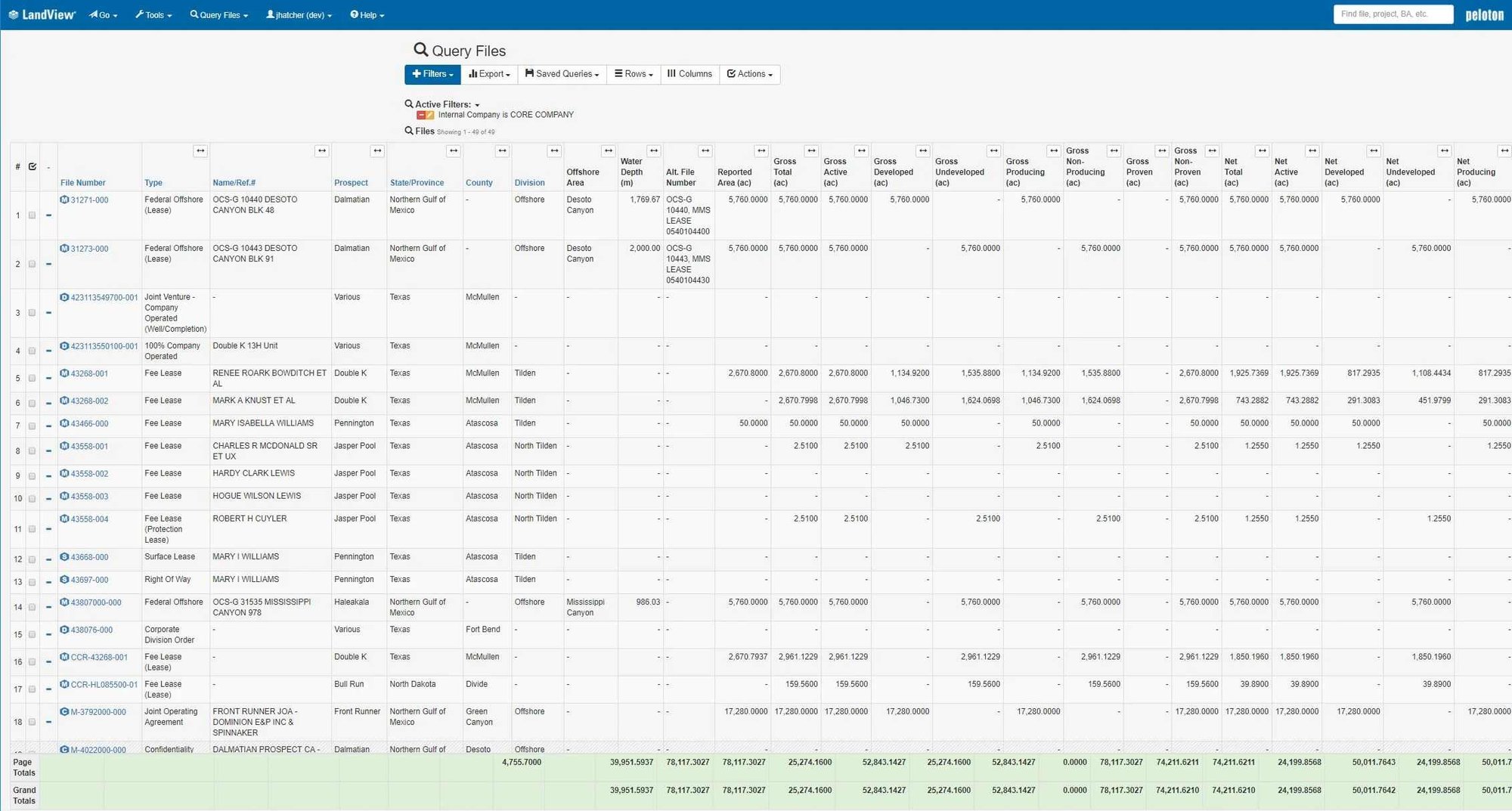Click the record badge icon beside 31271-000
The image size is (1512, 811).
coord(64,199)
